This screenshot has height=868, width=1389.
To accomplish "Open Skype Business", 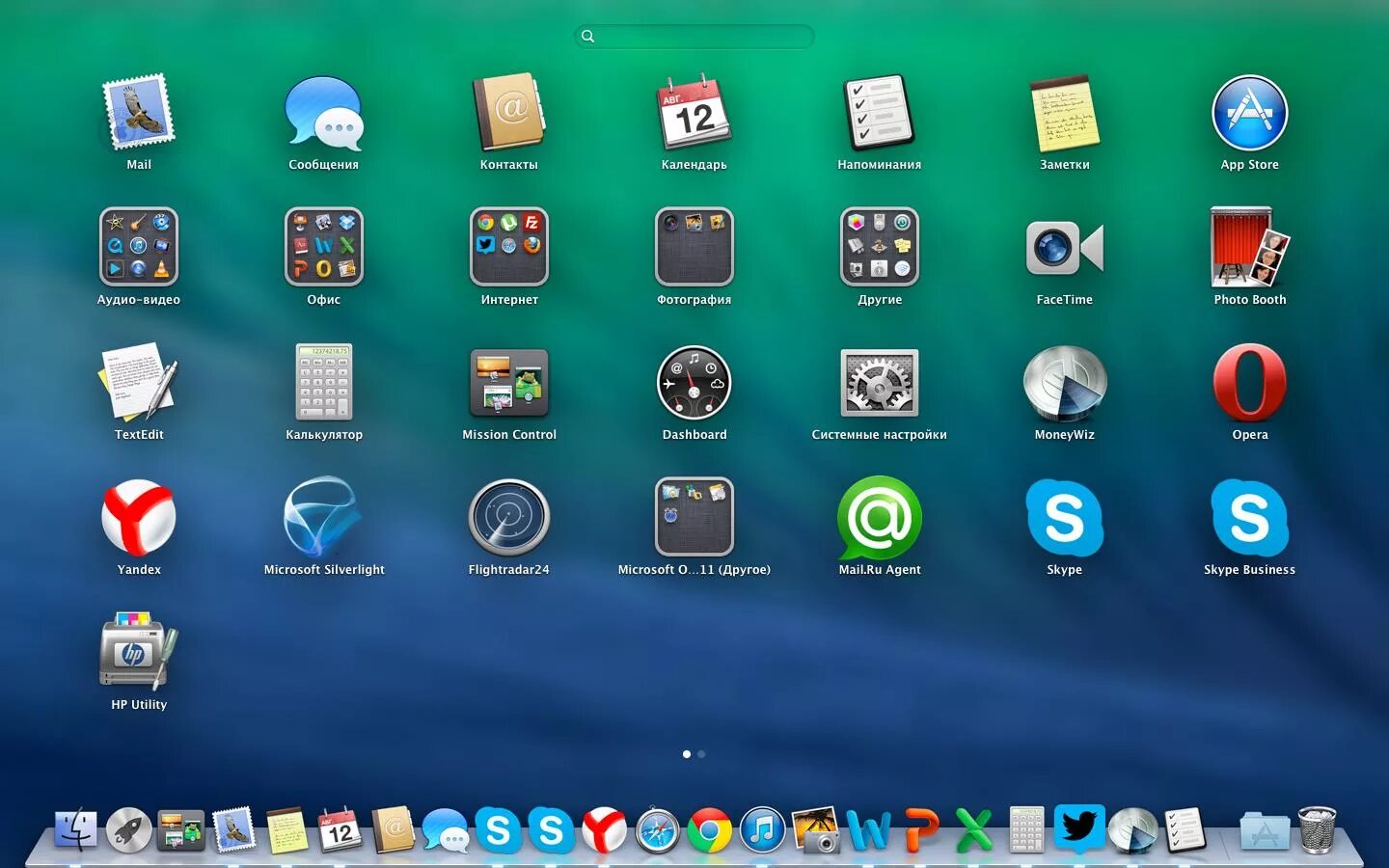I will (x=1250, y=518).
